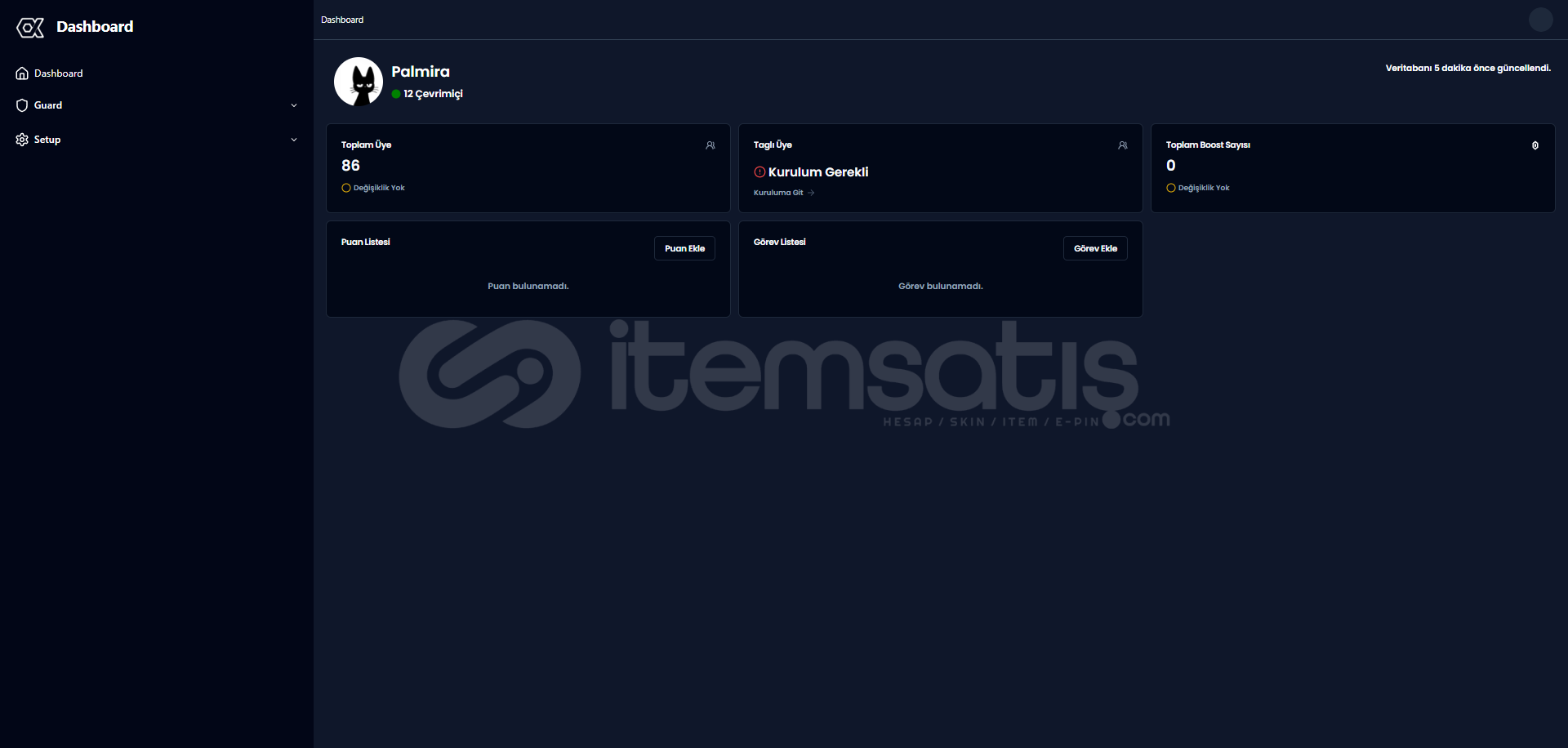Click the Görev Listesi heading
The height and width of the screenshot is (748, 1568).
pyautogui.click(x=780, y=243)
